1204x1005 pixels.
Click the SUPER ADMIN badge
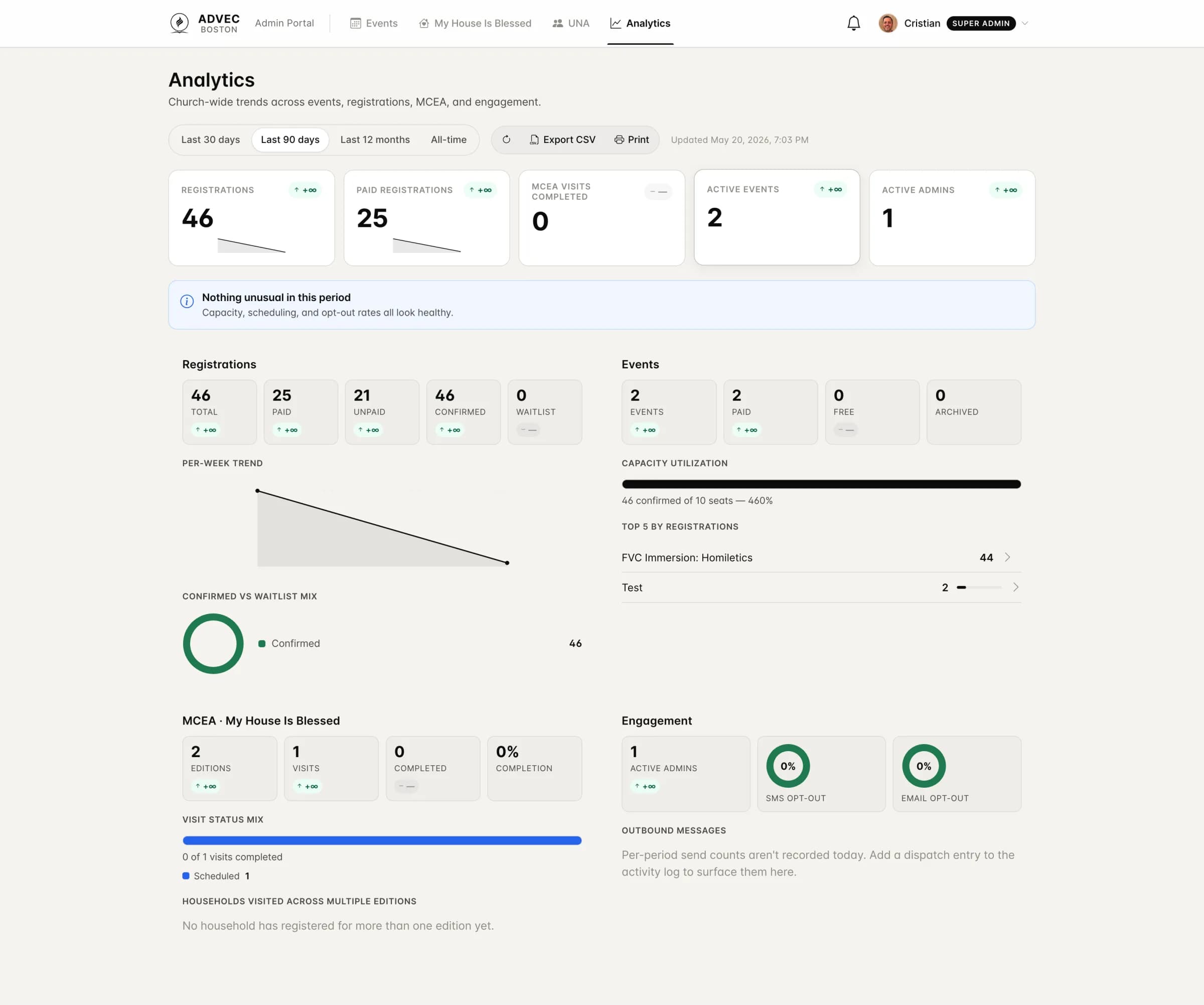tap(981, 23)
